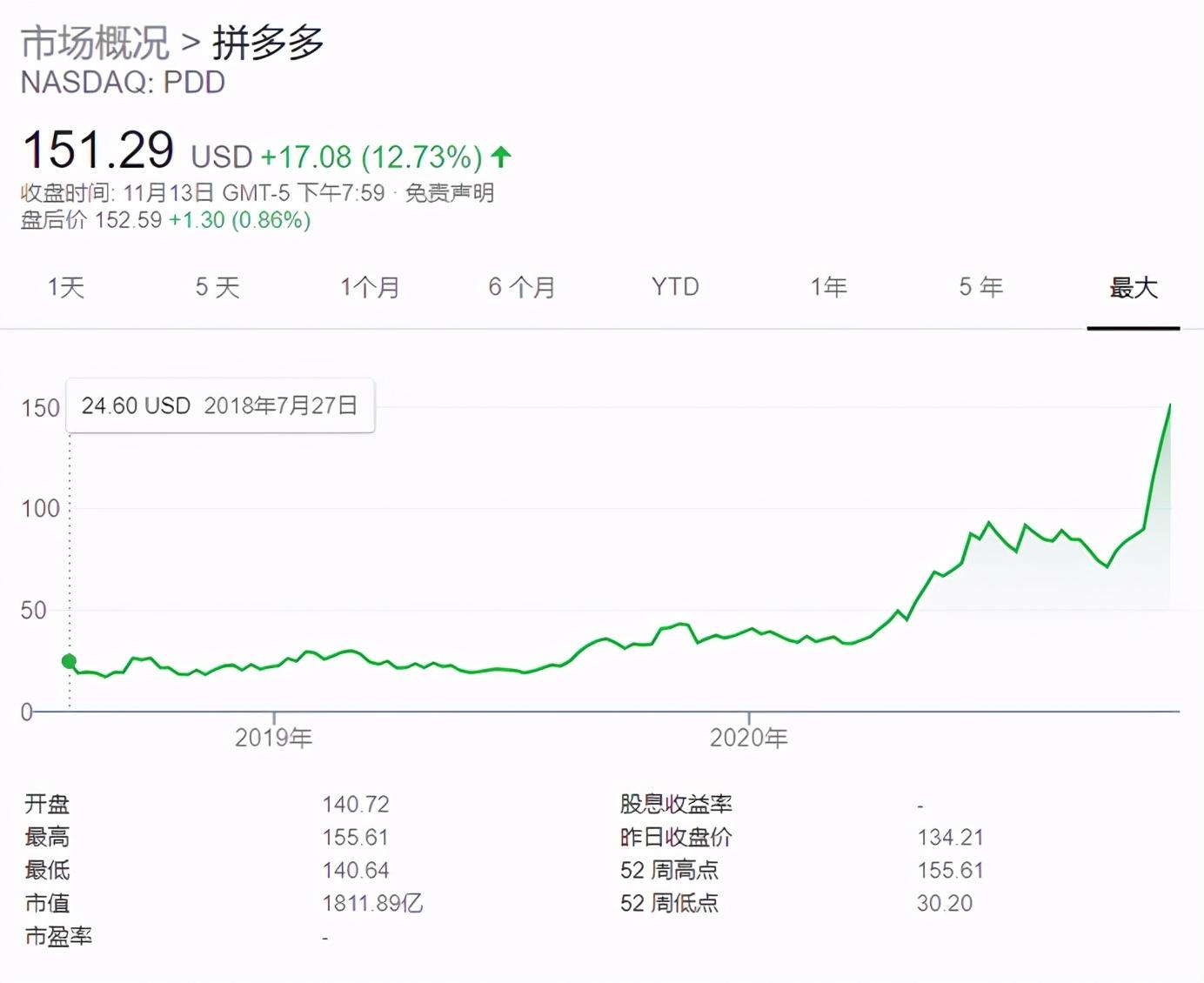1204x983 pixels.
Task: Click the 2019年 axis label
Action: click(273, 738)
